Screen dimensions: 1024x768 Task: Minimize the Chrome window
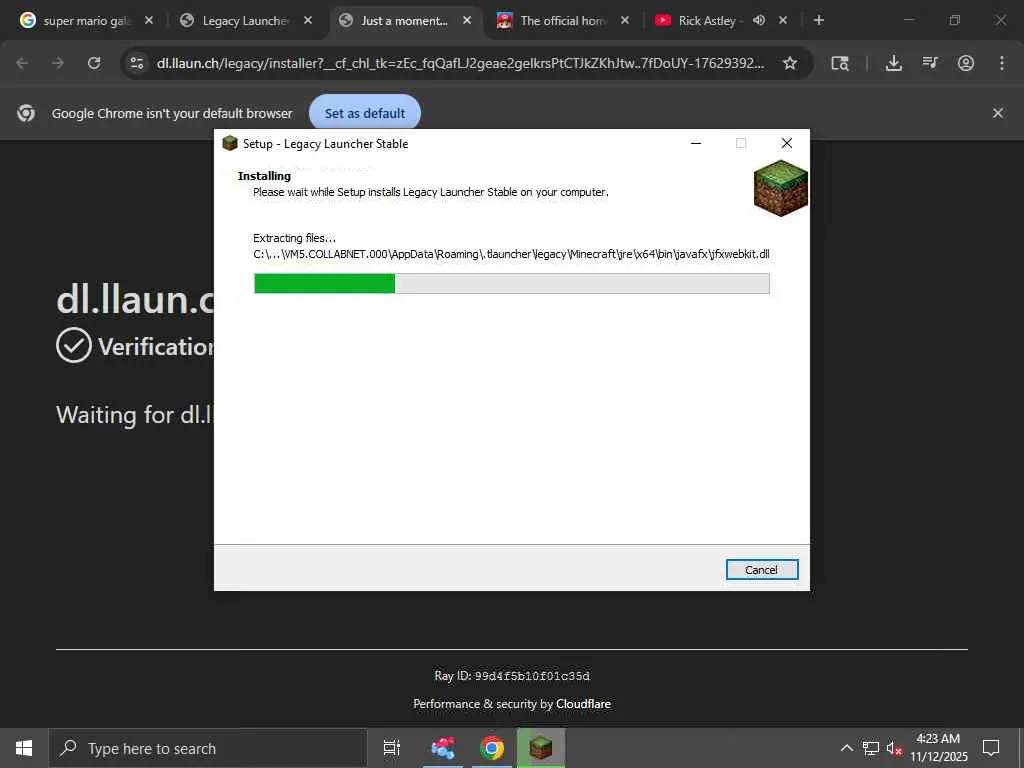tap(908, 21)
